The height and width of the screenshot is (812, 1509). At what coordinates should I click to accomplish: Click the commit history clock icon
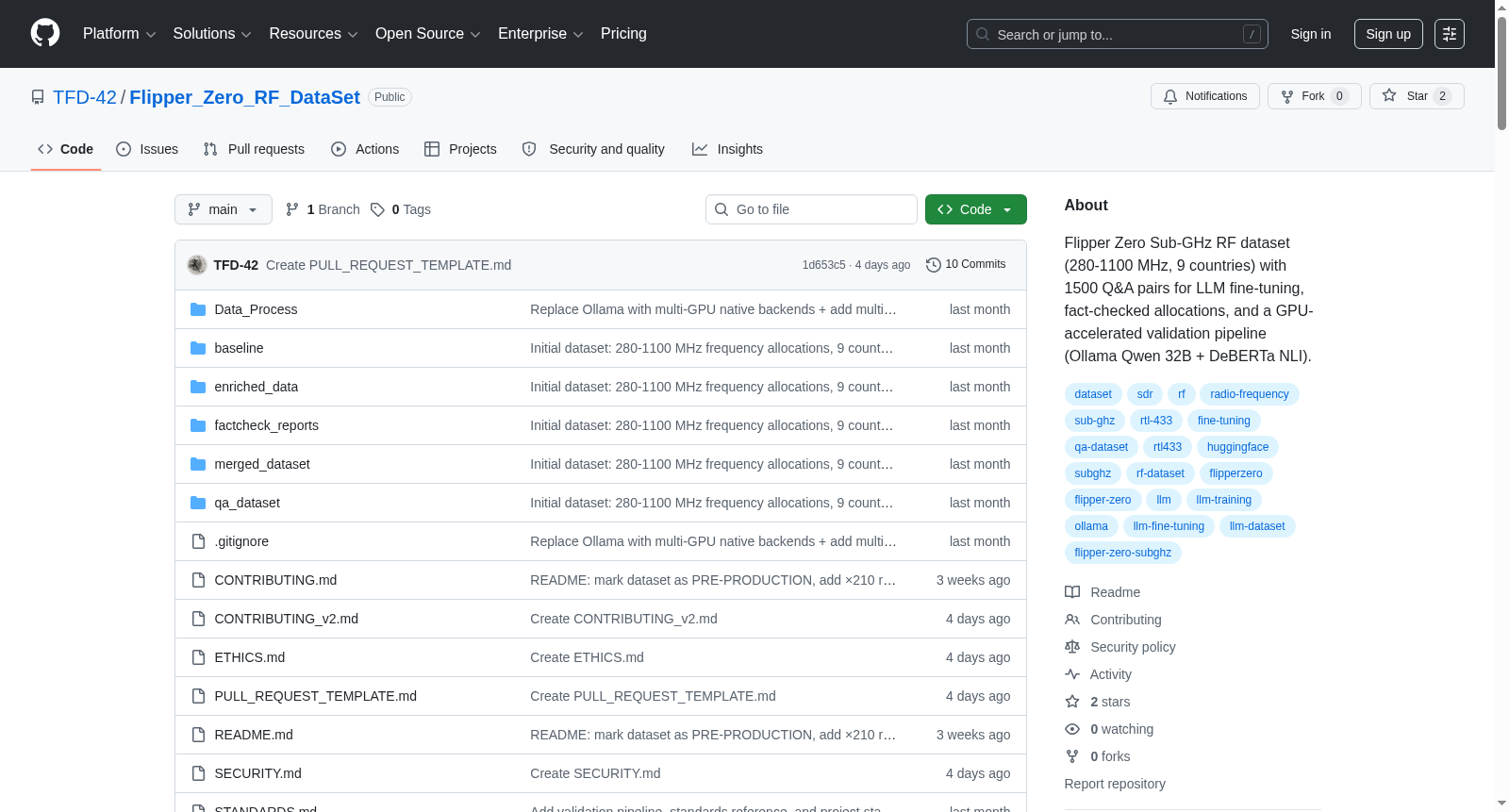pos(934,265)
